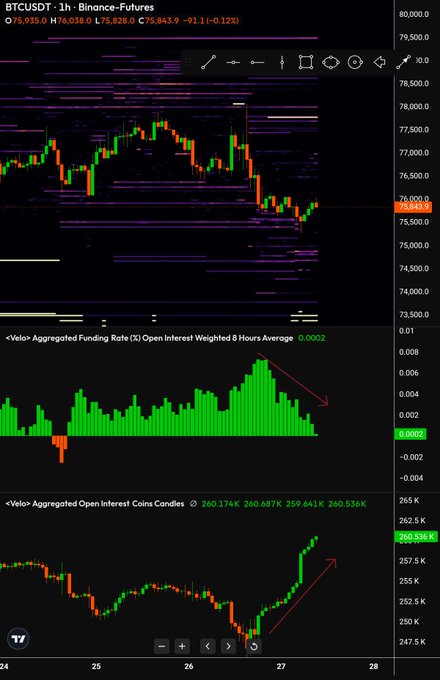Click the hidden-values icon beside Open Interest label
The image size is (440, 680).
tap(193, 503)
